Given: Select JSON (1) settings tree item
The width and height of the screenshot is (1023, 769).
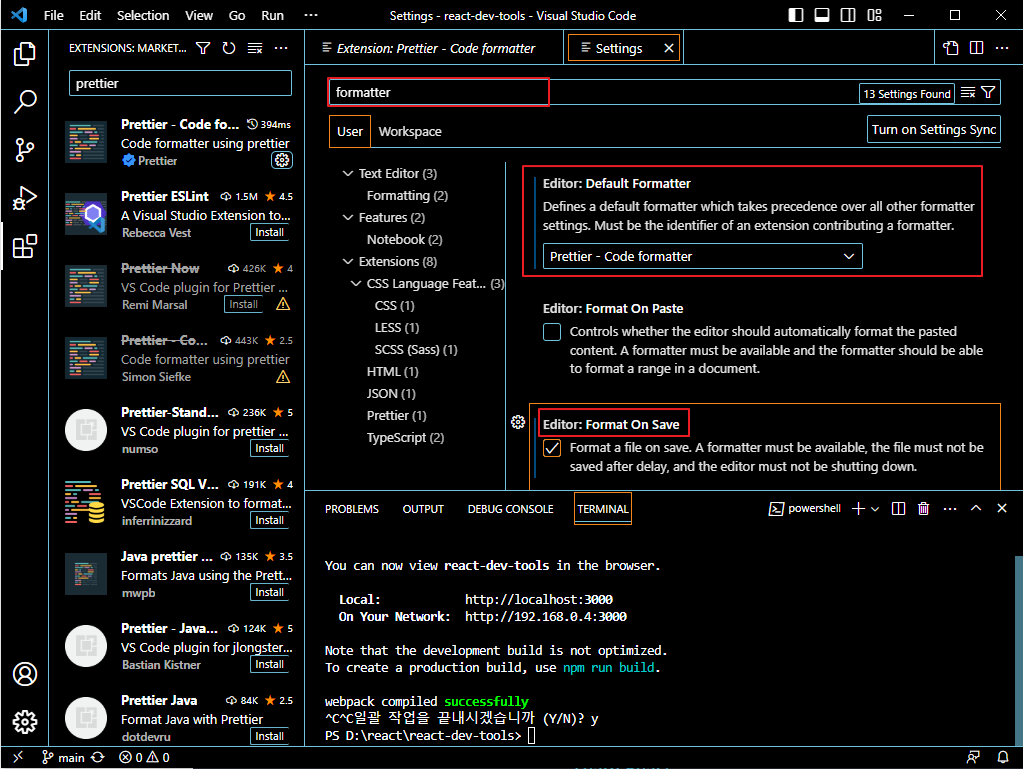Looking at the screenshot, I should click(x=391, y=393).
